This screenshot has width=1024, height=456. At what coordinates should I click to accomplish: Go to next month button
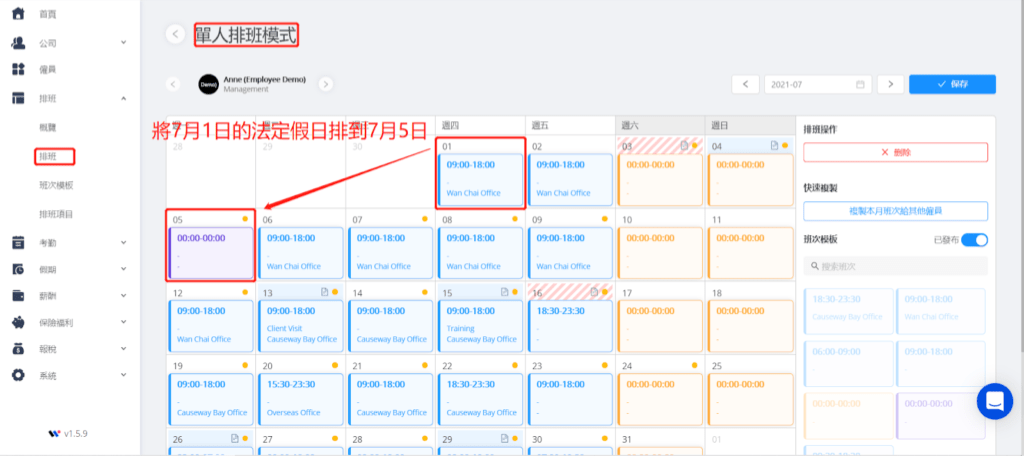click(890, 84)
